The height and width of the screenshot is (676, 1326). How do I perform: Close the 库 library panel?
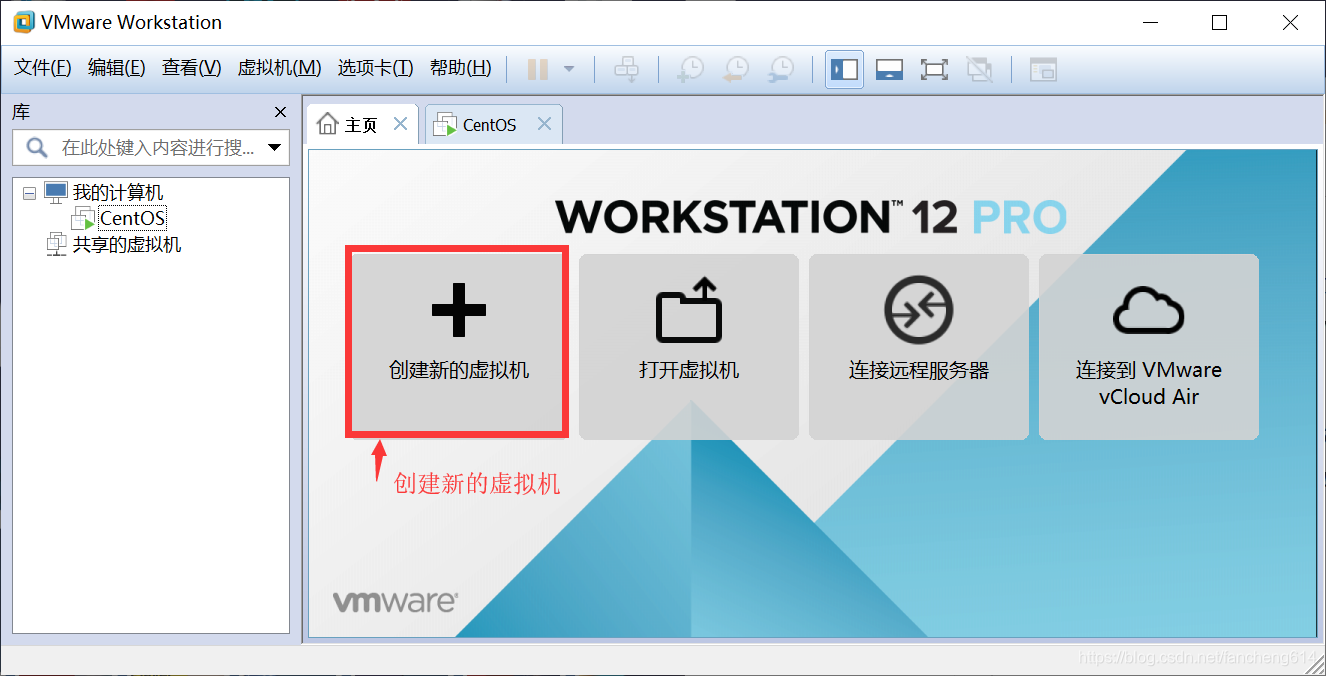click(280, 112)
